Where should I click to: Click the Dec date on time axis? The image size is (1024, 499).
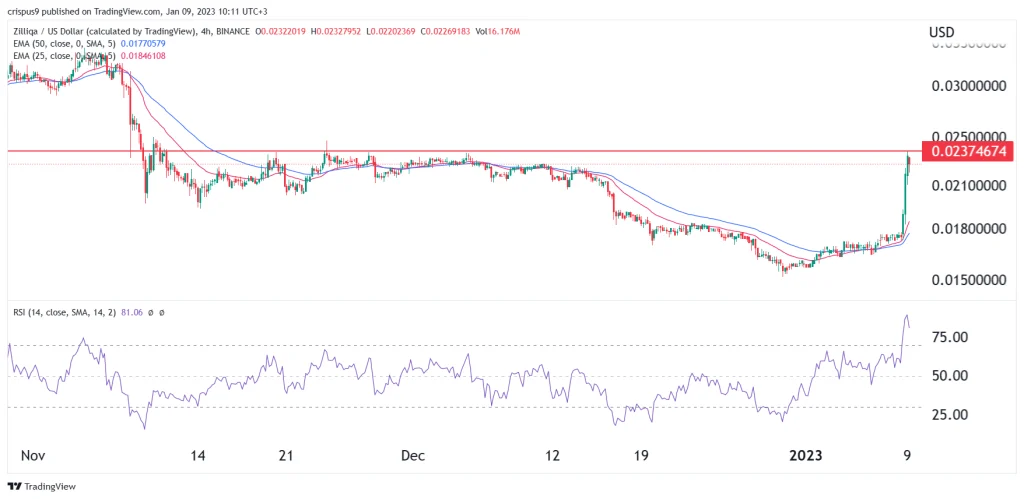click(414, 455)
